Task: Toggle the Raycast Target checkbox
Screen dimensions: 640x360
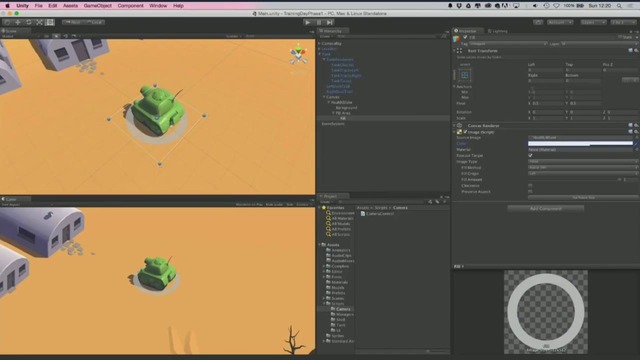Action: (x=530, y=156)
